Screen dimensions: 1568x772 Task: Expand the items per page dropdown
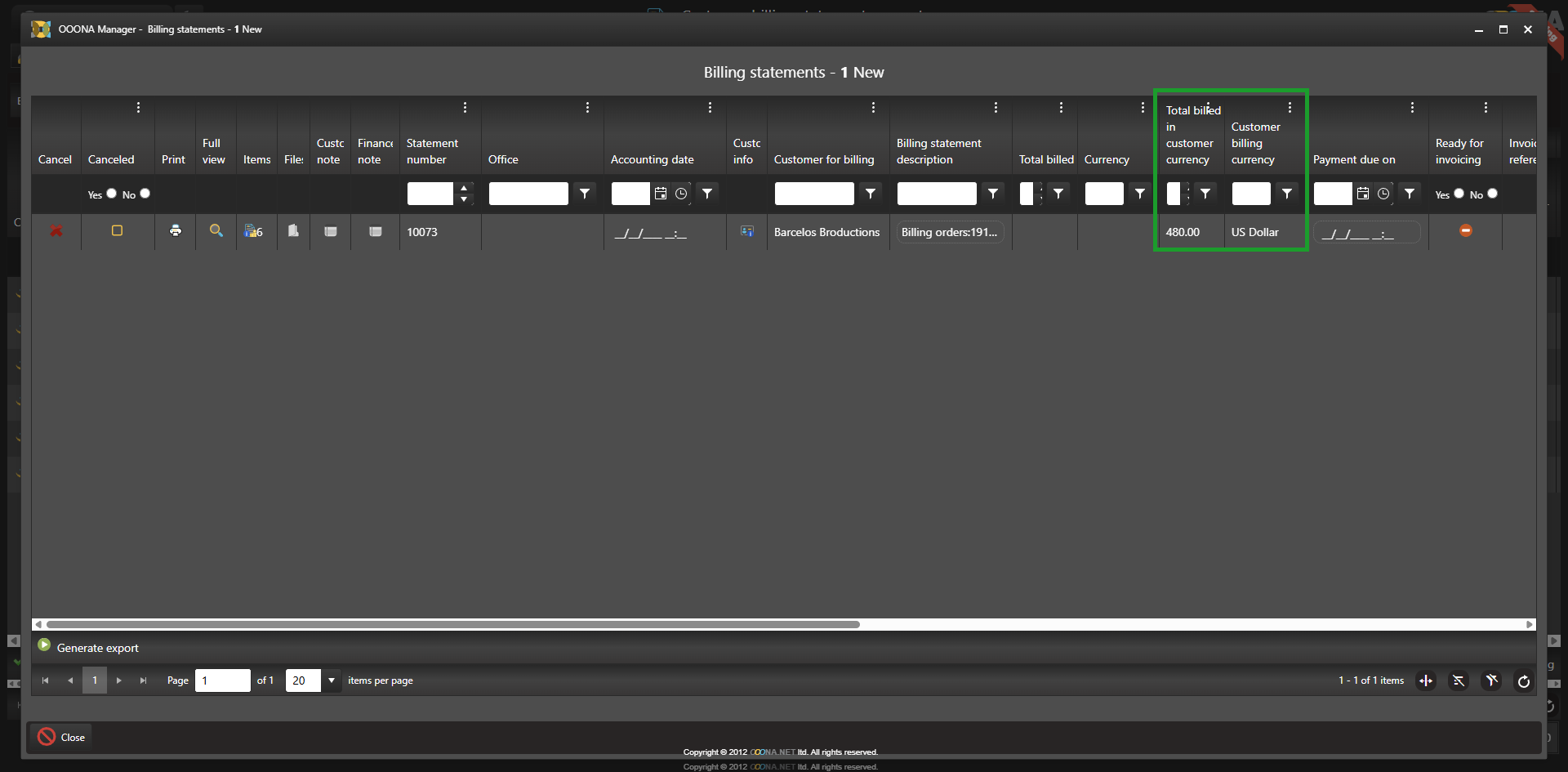click(x=332, y=681)
